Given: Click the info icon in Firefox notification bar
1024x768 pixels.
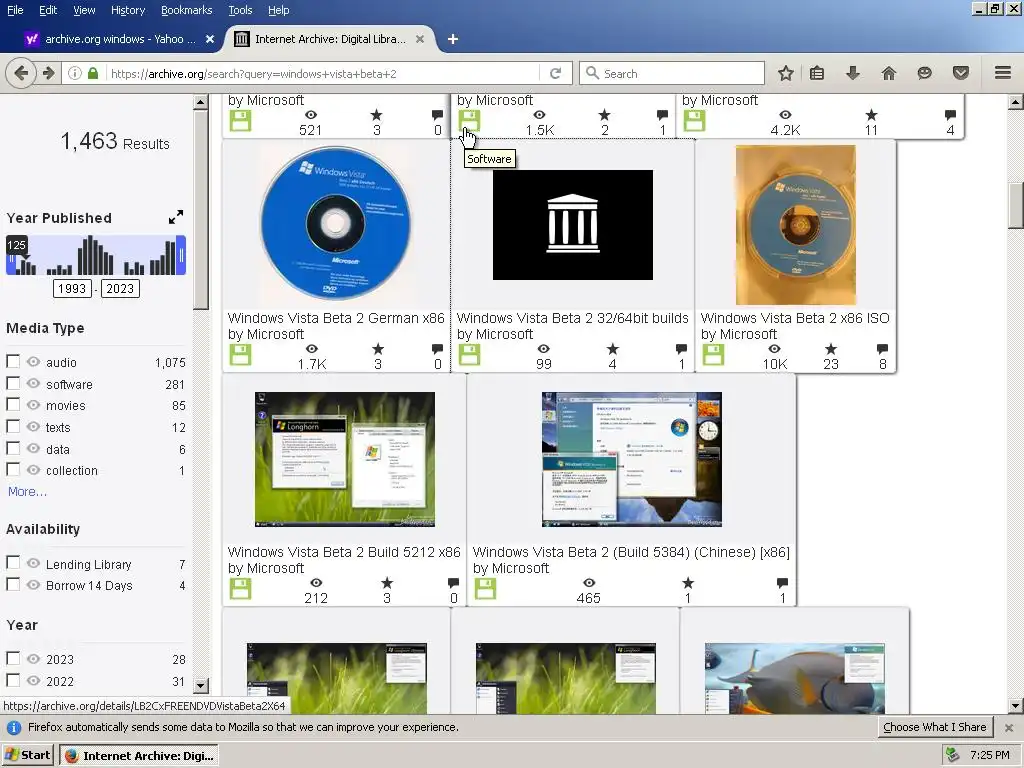Looking at the screenshot, I should coord(14,728).
